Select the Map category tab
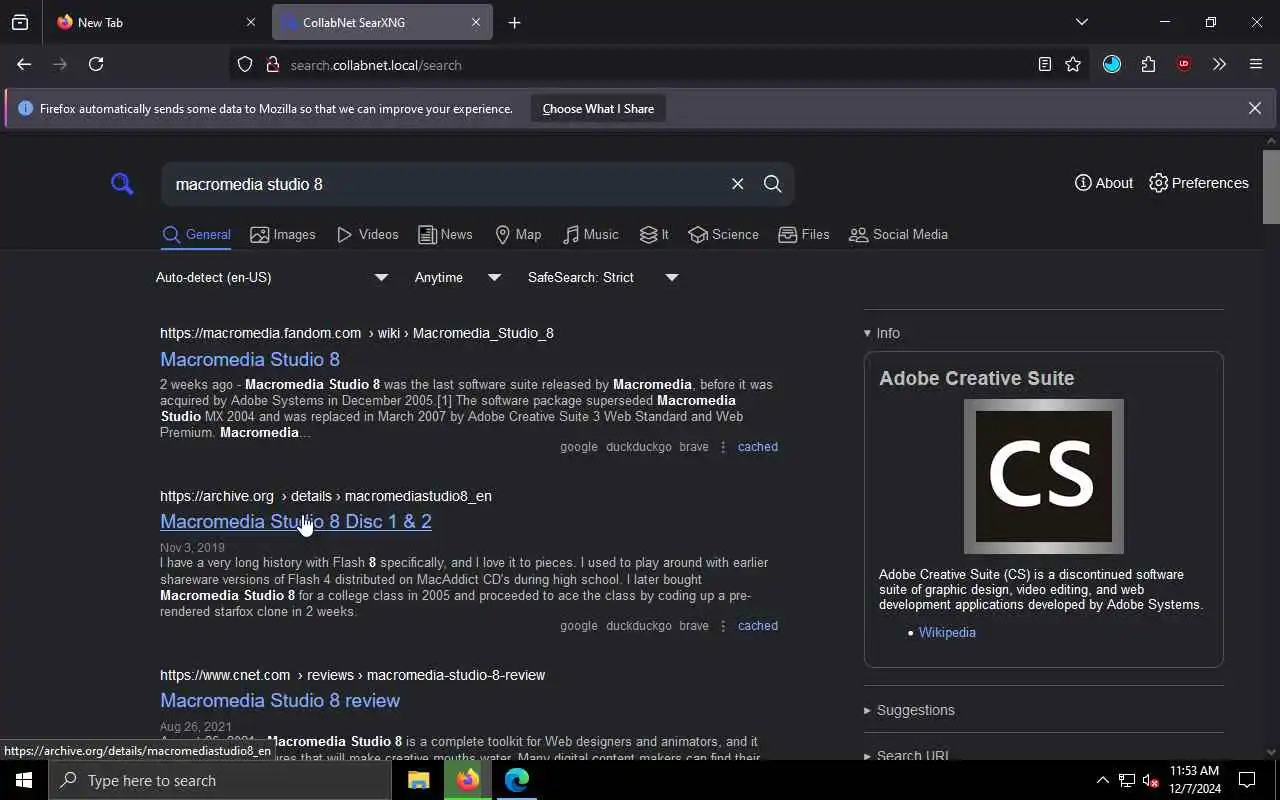This screenshot has width=1280, height=800. (517, 234)
